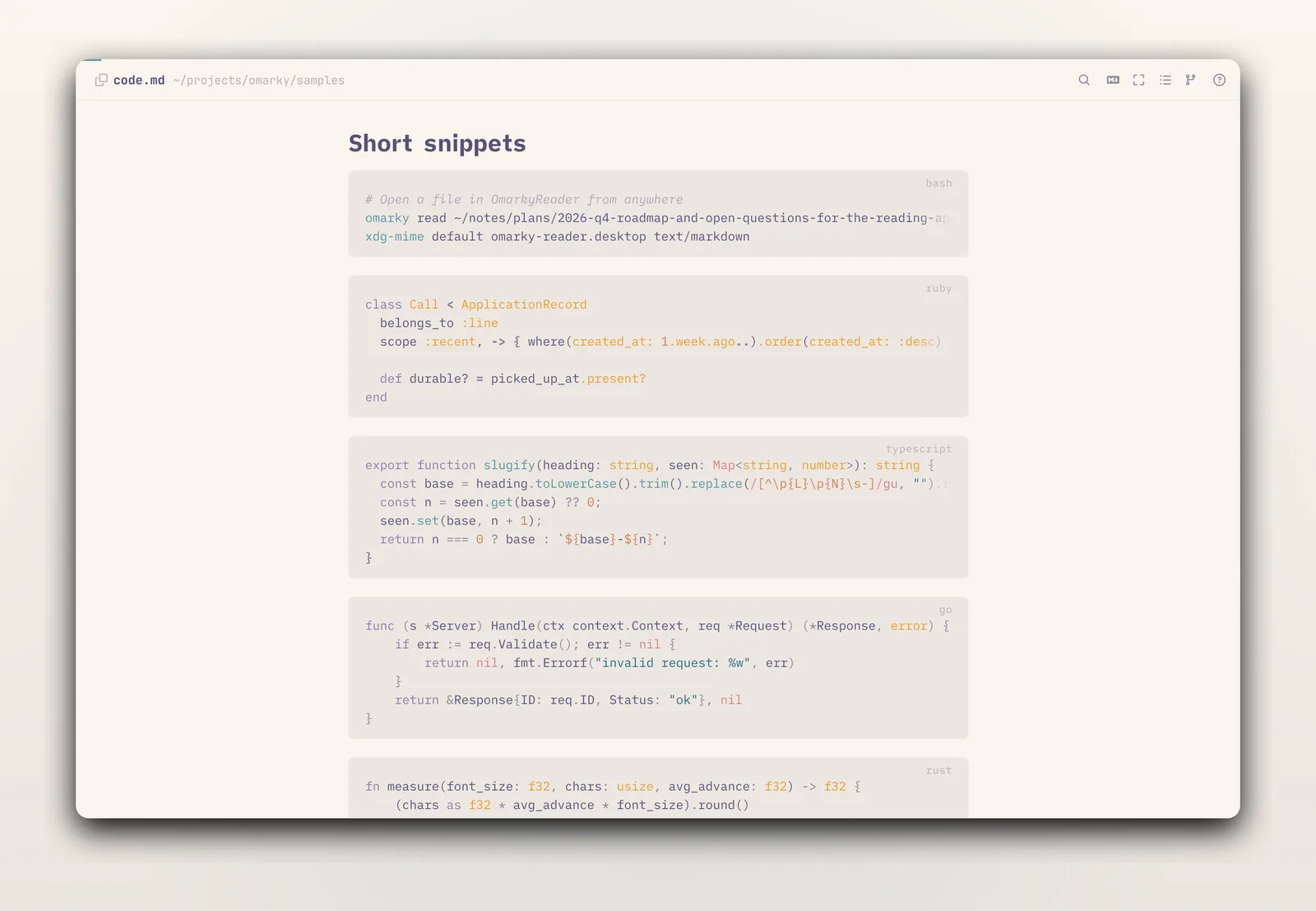Click the scope :recent line

pos(660,342)
